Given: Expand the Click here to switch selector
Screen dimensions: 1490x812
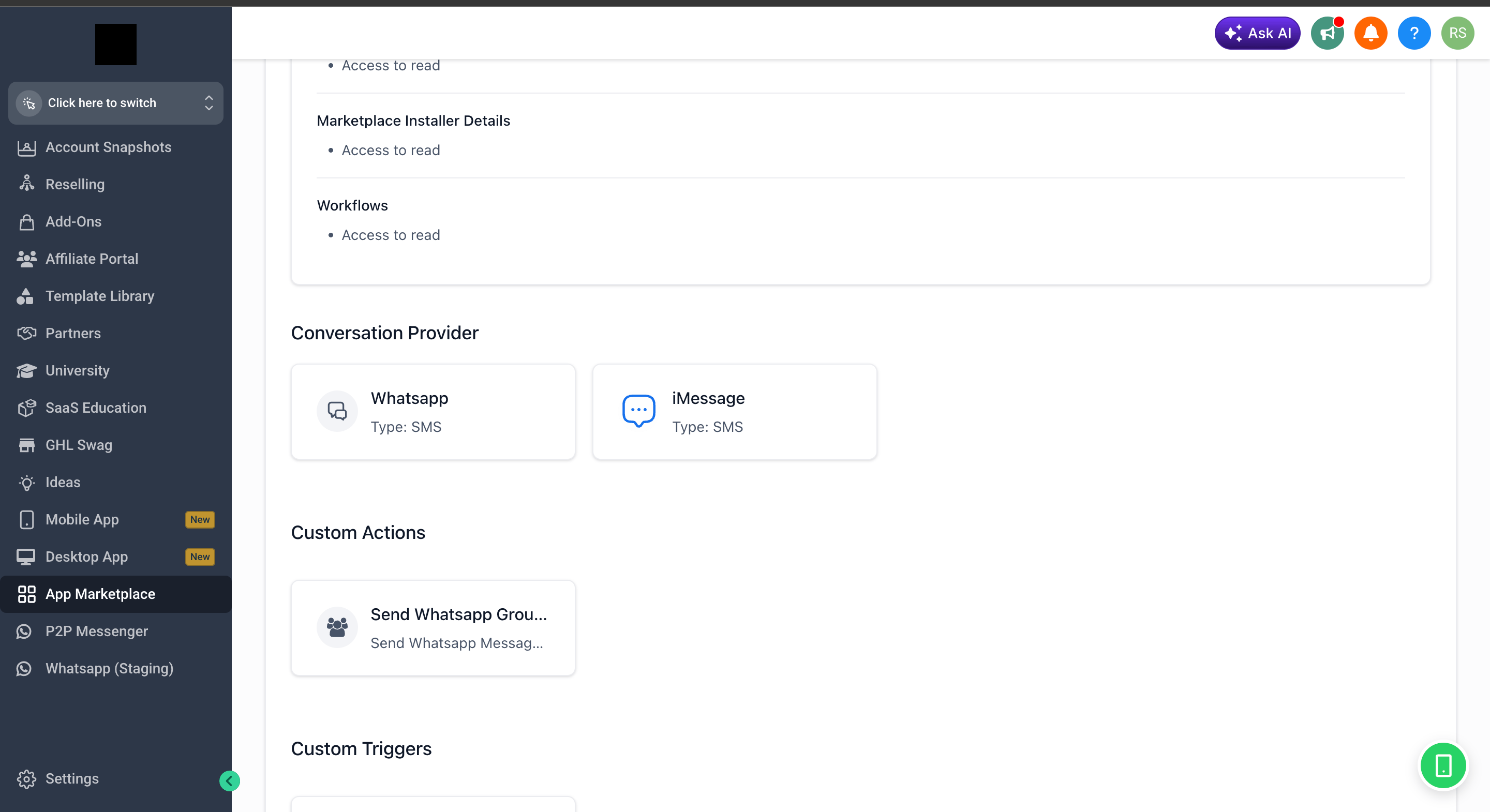Looking at the screenshot, I should (116, 103).
